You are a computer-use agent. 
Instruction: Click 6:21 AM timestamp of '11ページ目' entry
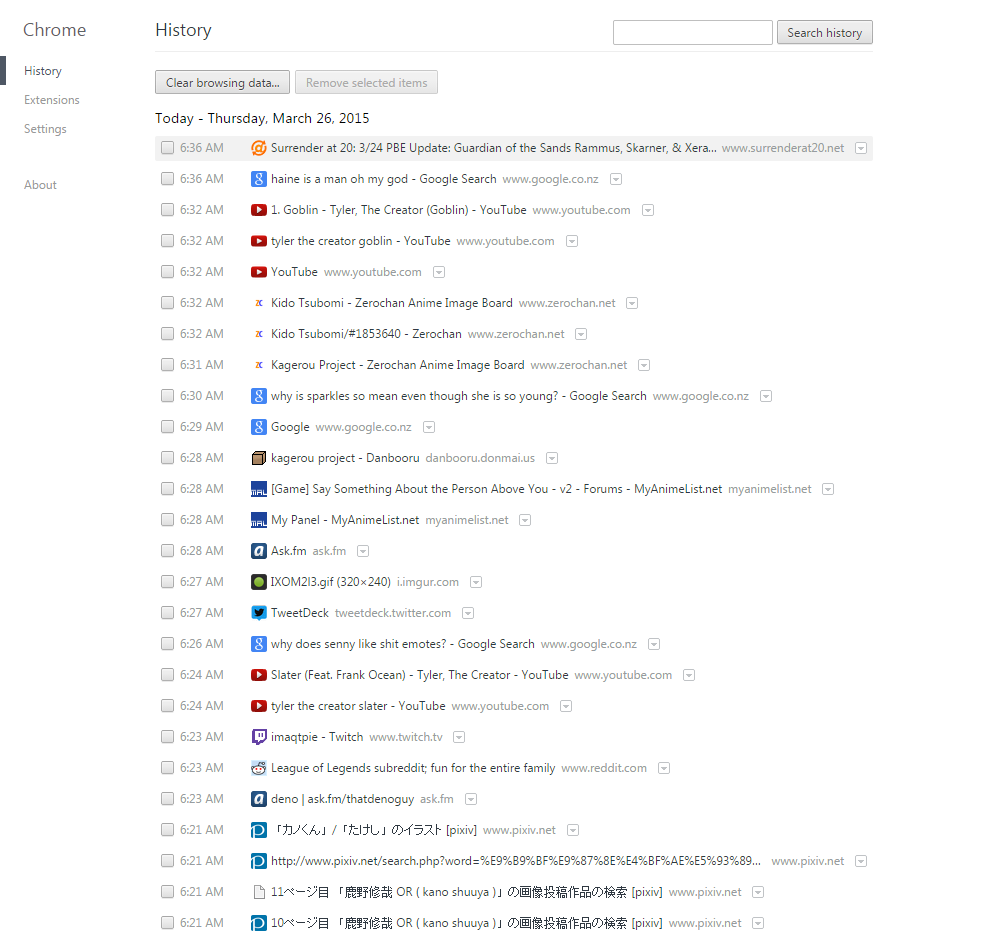point(202,892)
